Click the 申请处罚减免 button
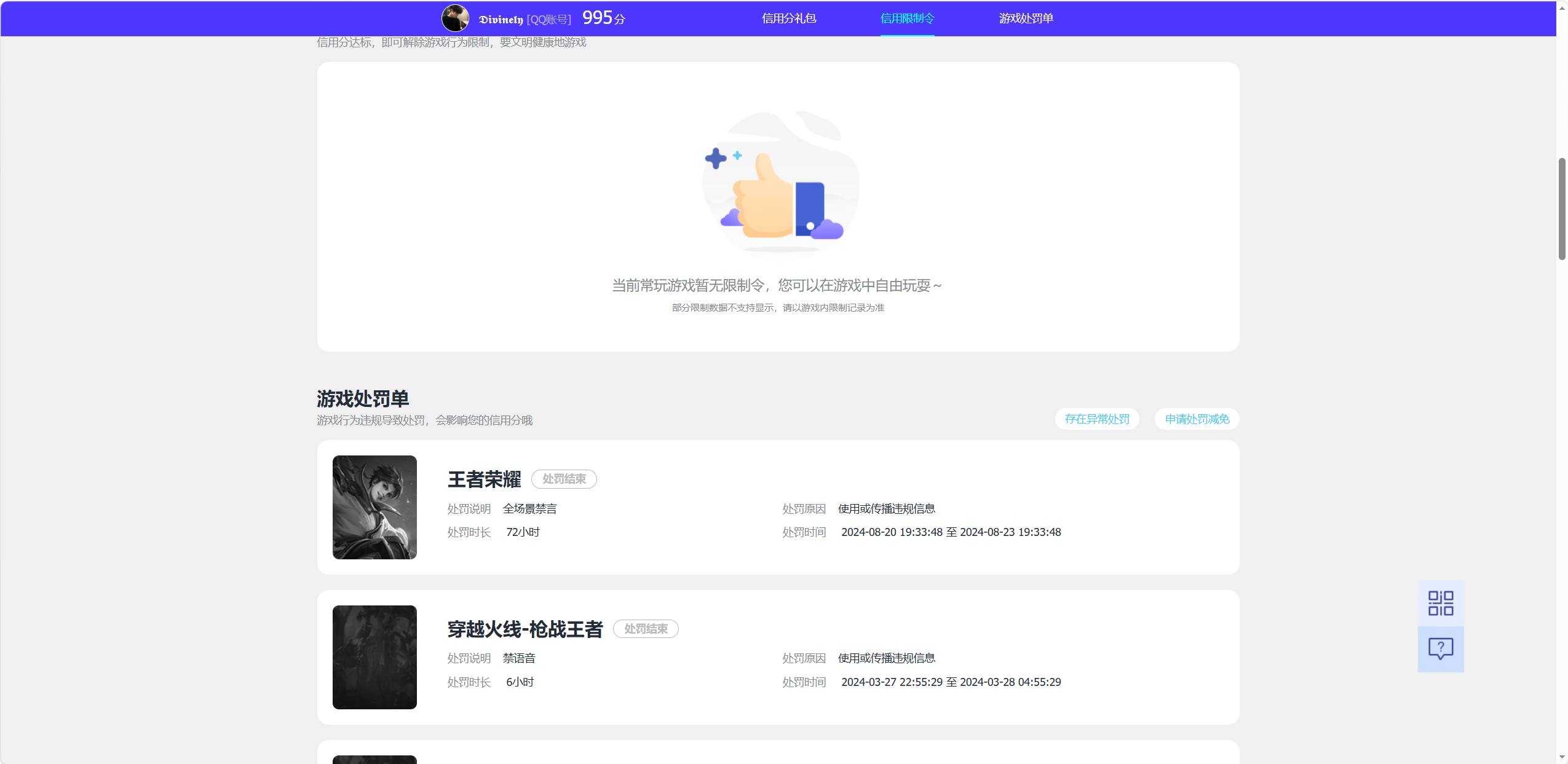This screenshot has height=764, width=1568. [1197, 419]
